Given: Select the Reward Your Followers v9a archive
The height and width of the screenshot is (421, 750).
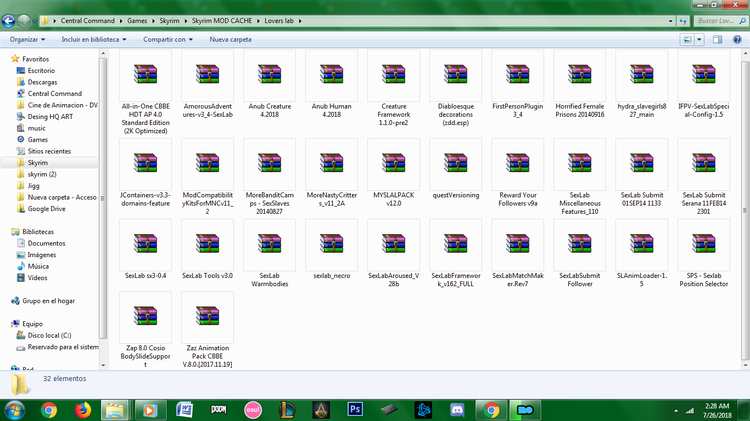Looking at the screenshot, I should 518,173.
